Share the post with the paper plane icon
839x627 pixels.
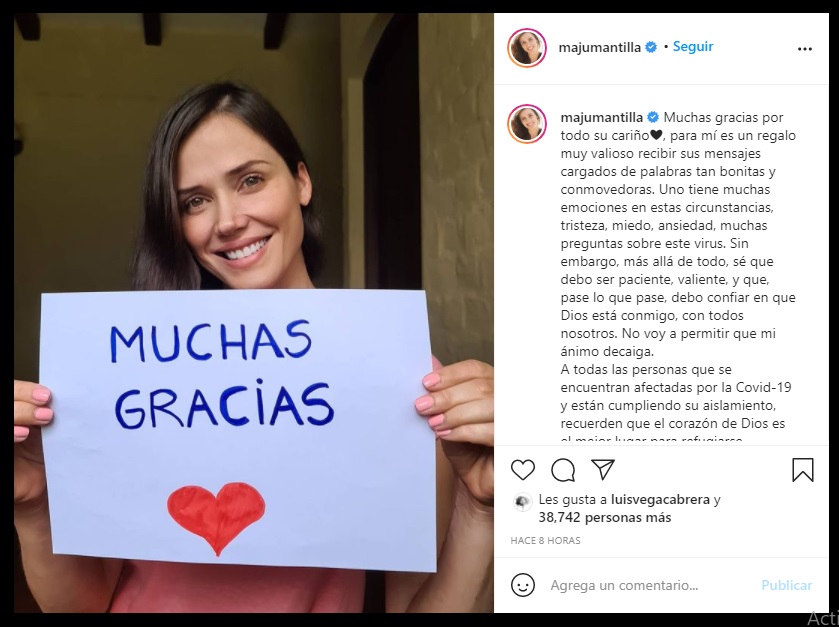pyautogui.click(x=603, y=469)
